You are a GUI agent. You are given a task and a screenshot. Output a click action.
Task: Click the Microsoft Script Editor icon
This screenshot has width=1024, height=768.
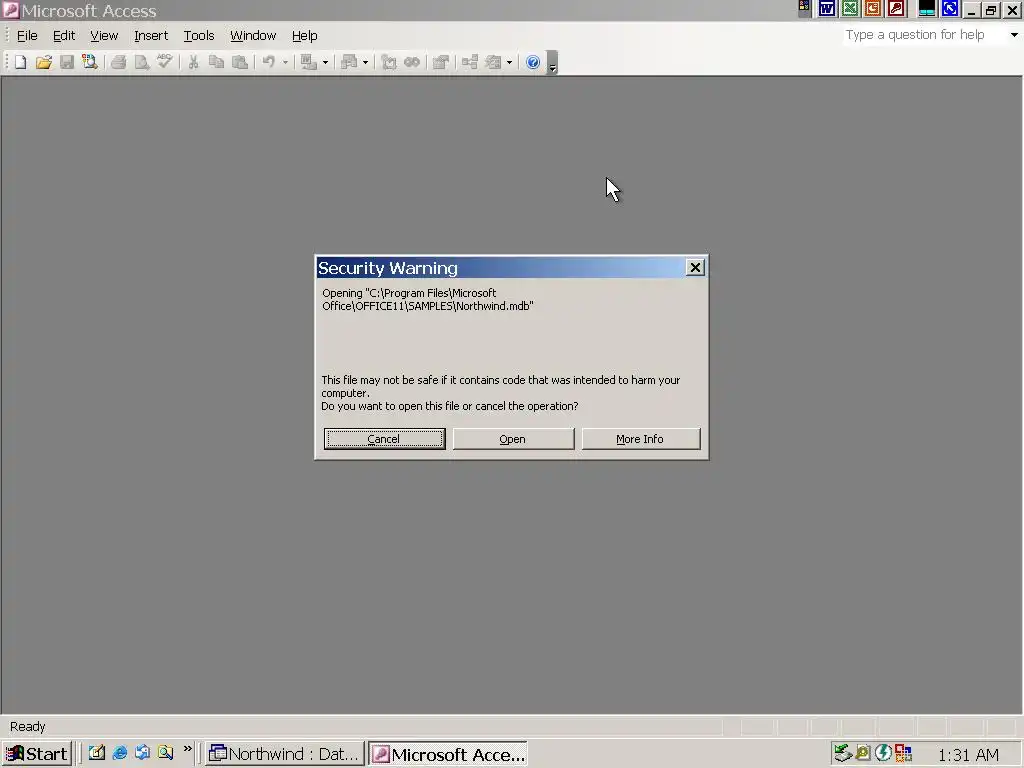tap(411, 62)
